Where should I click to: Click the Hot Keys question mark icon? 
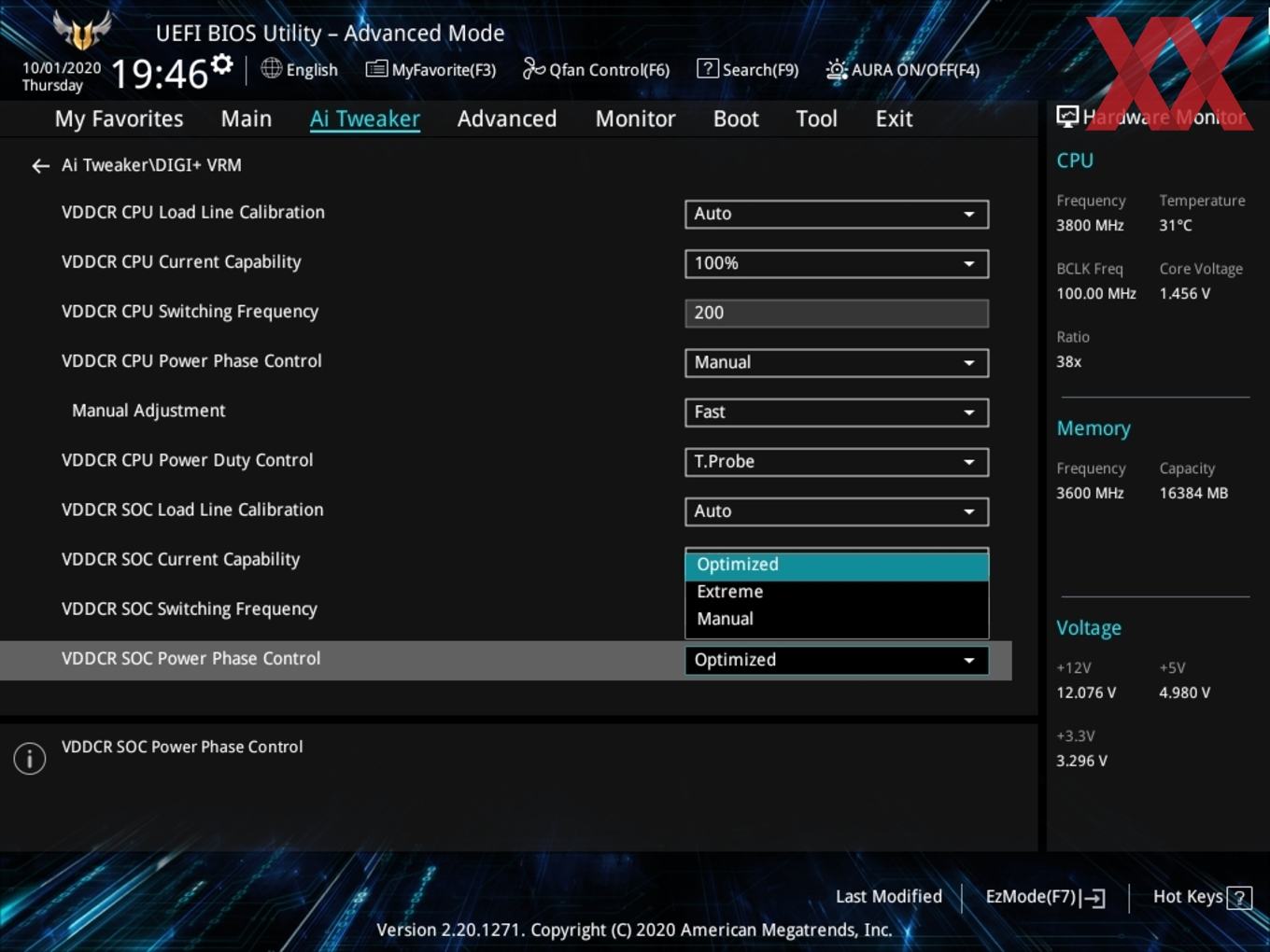[x=1239, y=898]
